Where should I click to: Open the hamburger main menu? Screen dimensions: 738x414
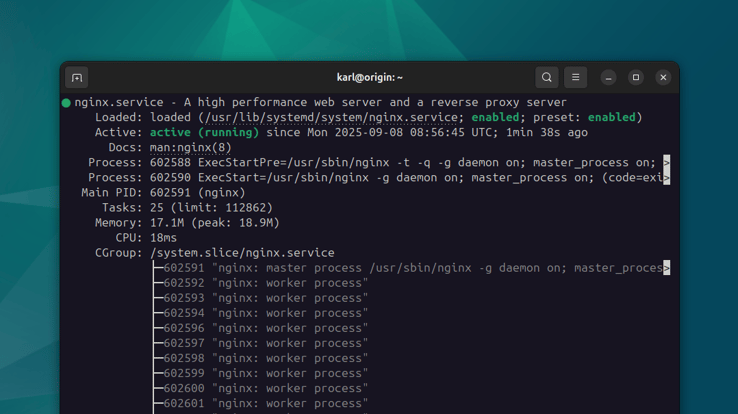pyautogui.click(x=575, y=77)
